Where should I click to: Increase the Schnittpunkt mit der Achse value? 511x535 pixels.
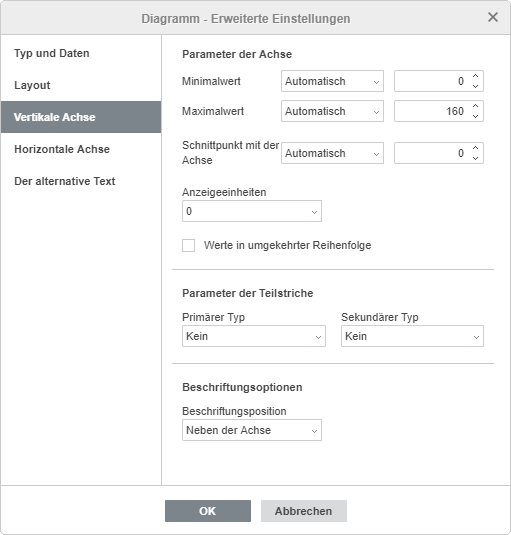pos(475,148)
